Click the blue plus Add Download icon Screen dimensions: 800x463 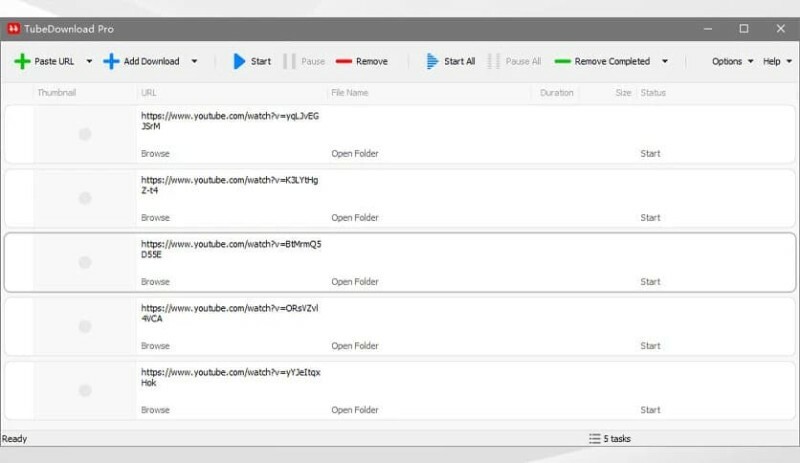point(111,61)
